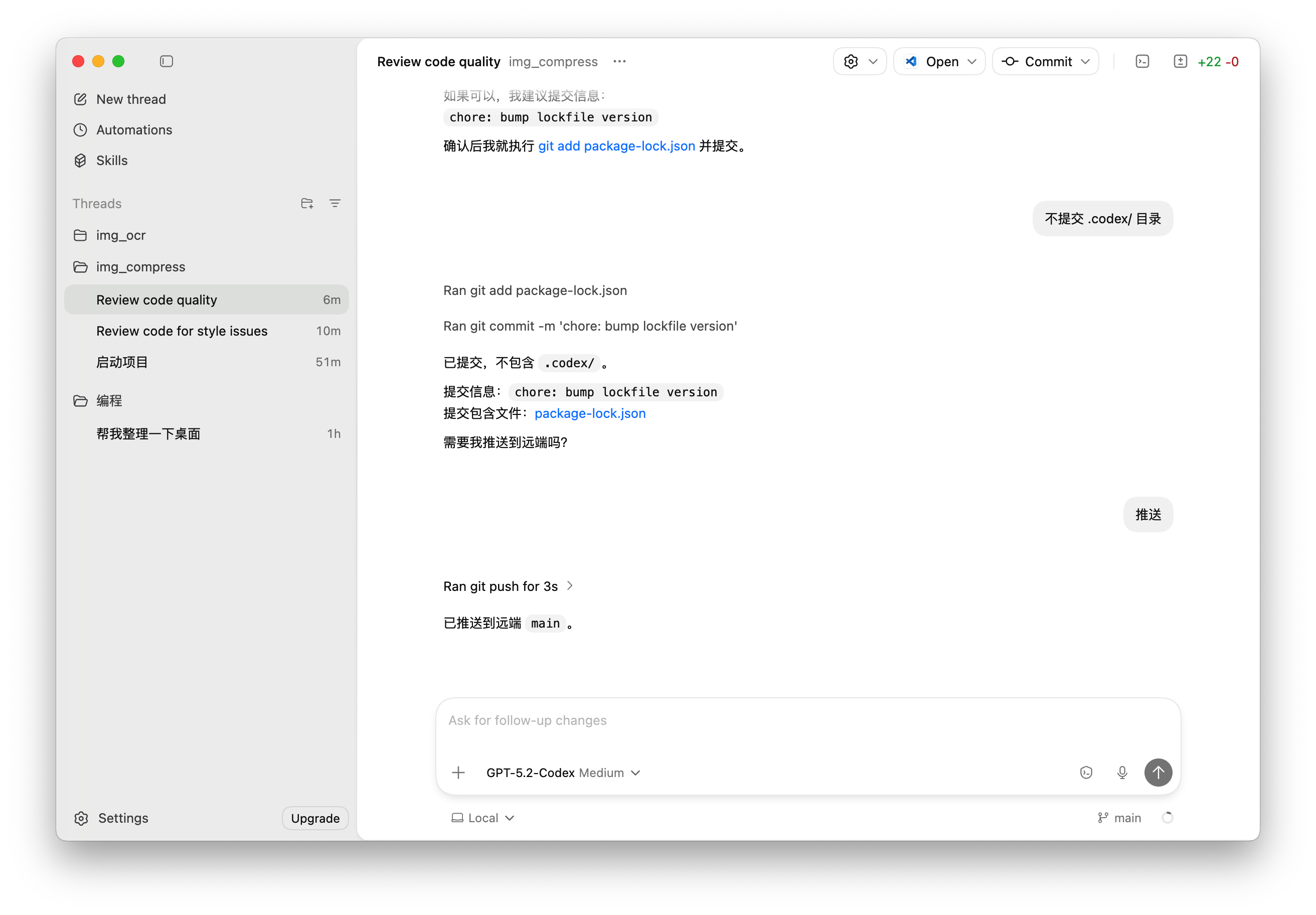Expand the Ran git push details
This screenshot has width=1316, height=915.
tap(508, 586)
